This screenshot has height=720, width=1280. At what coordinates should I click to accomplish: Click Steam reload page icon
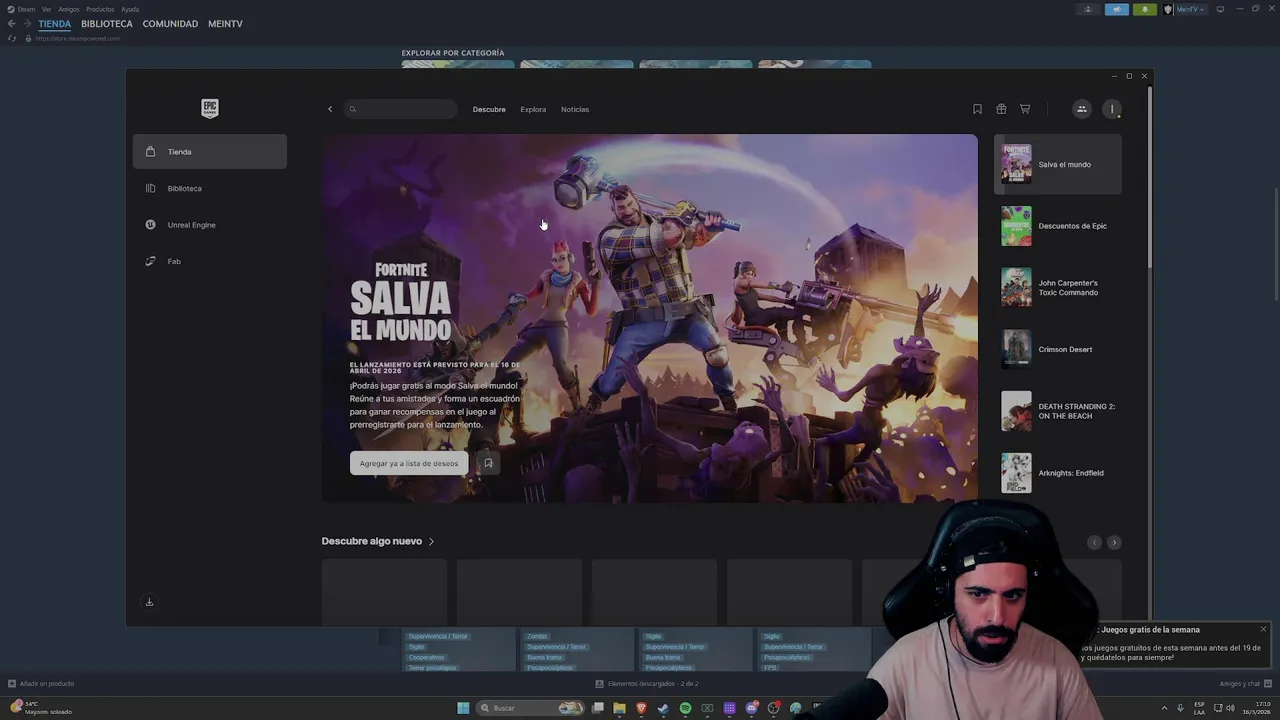pyautogui.click(x=12, y=38)
